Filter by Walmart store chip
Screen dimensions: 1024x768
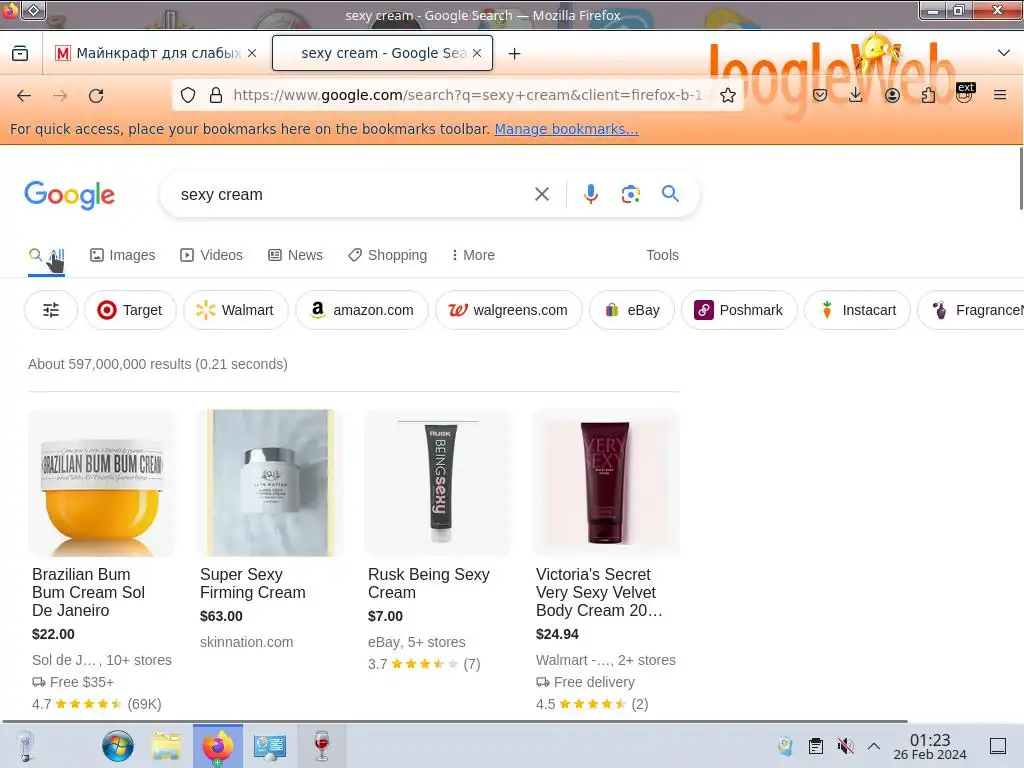(x=235, y=310)
